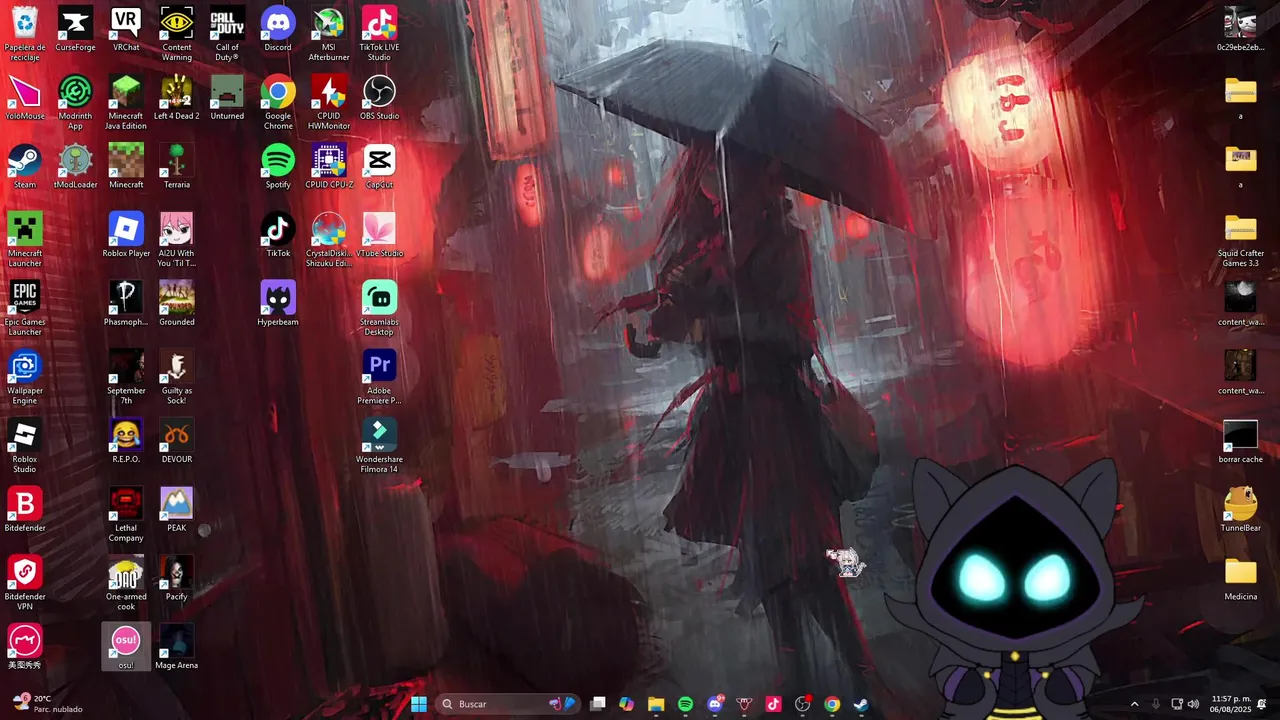Viewport: 1280px width, 720px height.
Task: Select the One-armed cook icon
Action: point(126,584)
